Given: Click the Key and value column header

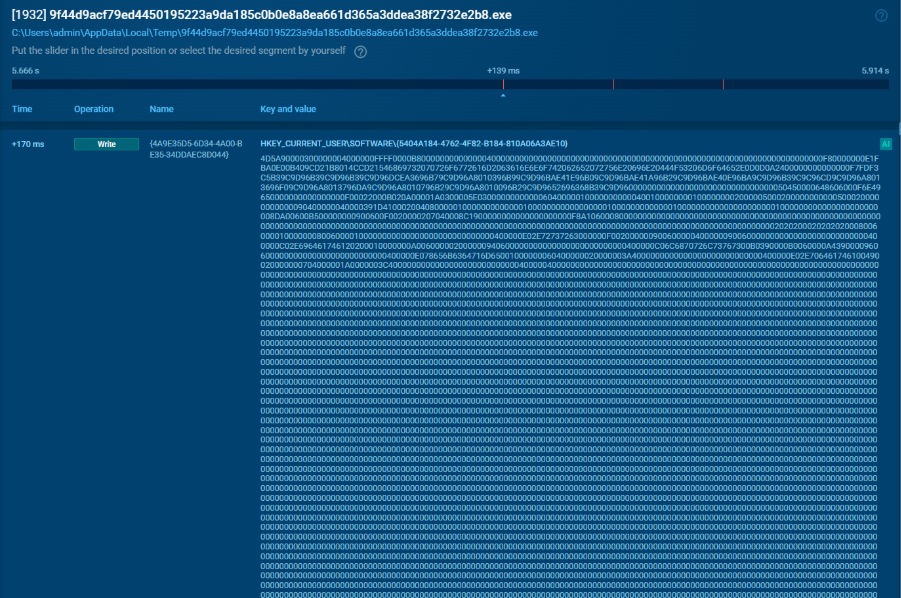Looking at the screenshot, I should pos(288,109).
